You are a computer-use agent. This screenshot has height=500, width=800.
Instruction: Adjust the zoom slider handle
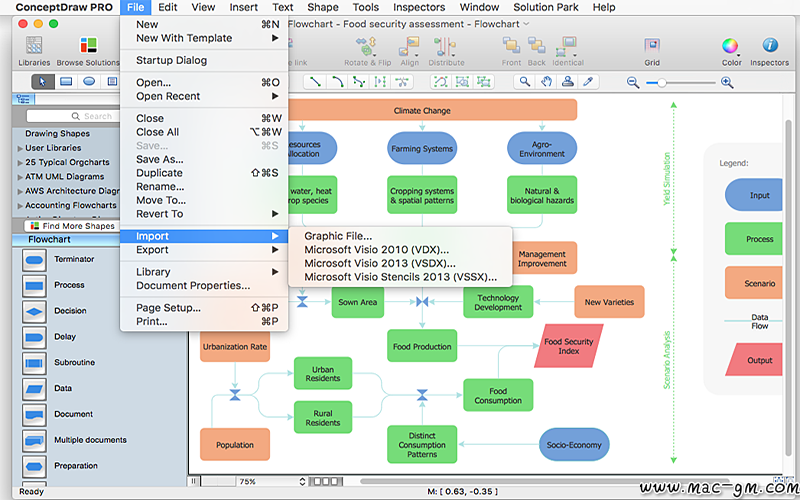point(662,82)
